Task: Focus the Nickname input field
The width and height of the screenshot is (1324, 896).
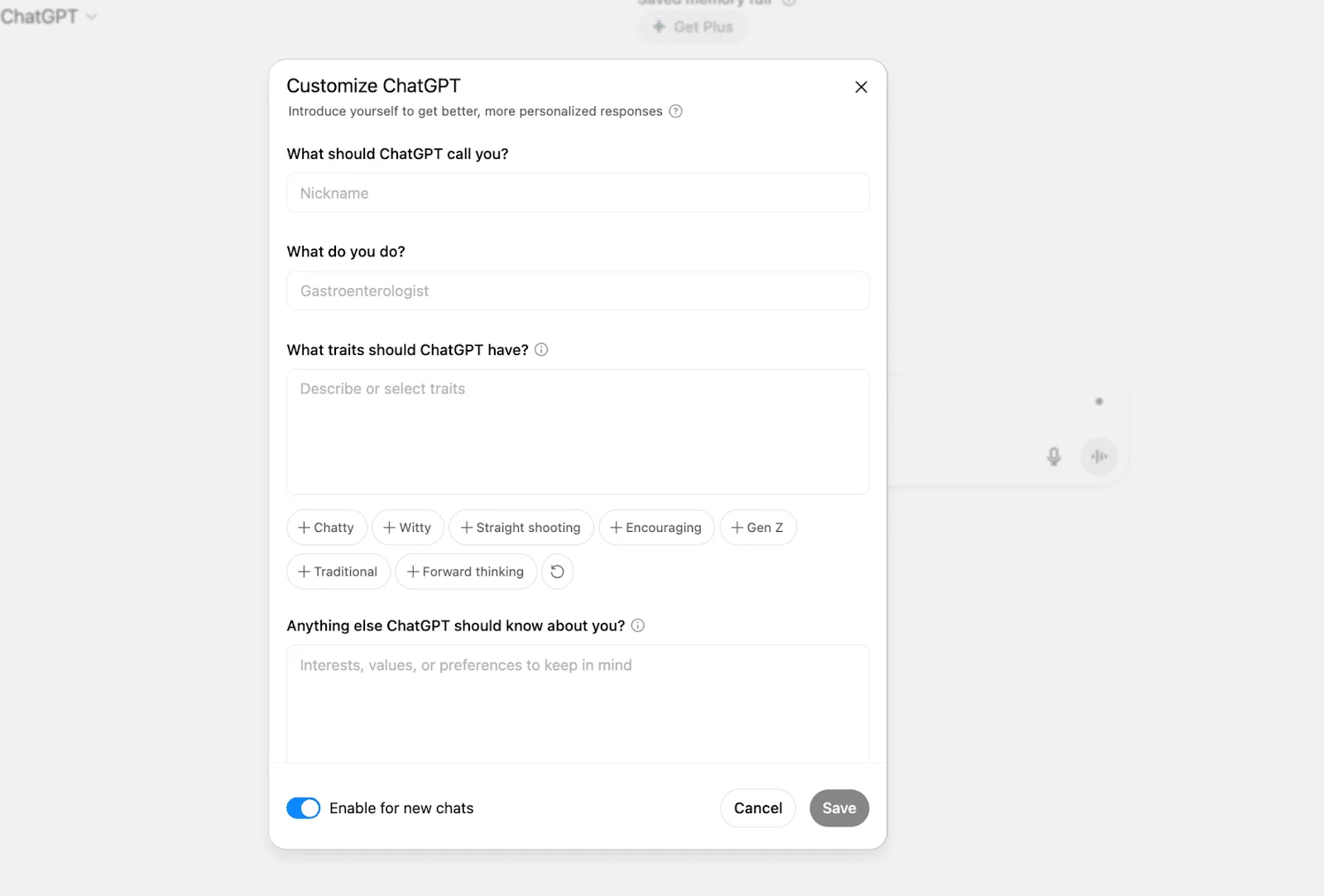Action: [578, 193]
